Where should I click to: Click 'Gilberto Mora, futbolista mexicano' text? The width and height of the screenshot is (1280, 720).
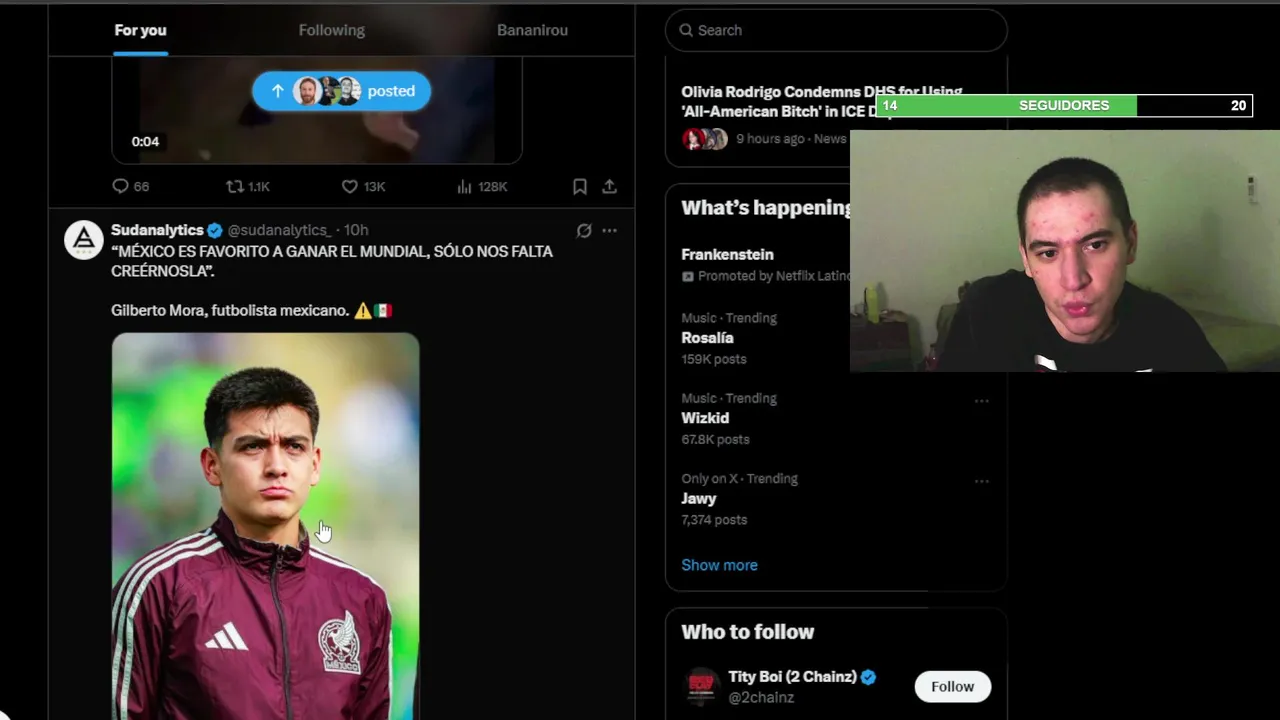pyautogui.click(x=230, y=310)
